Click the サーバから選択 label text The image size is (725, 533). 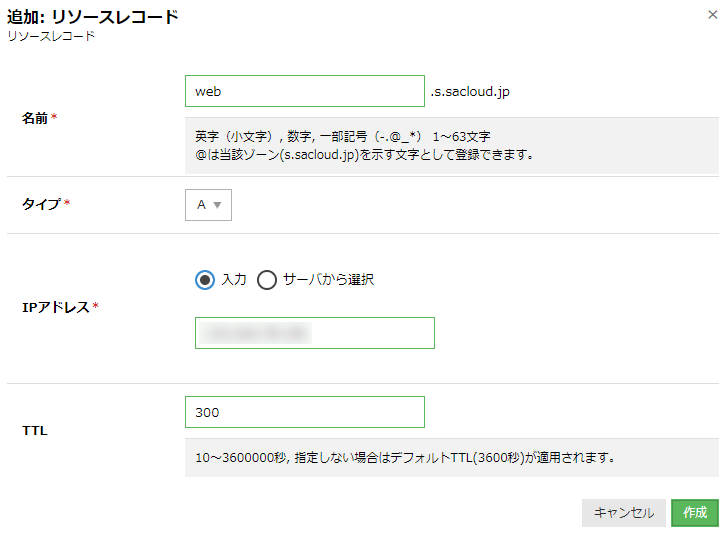pyautogui.click(x=328, y=279)
